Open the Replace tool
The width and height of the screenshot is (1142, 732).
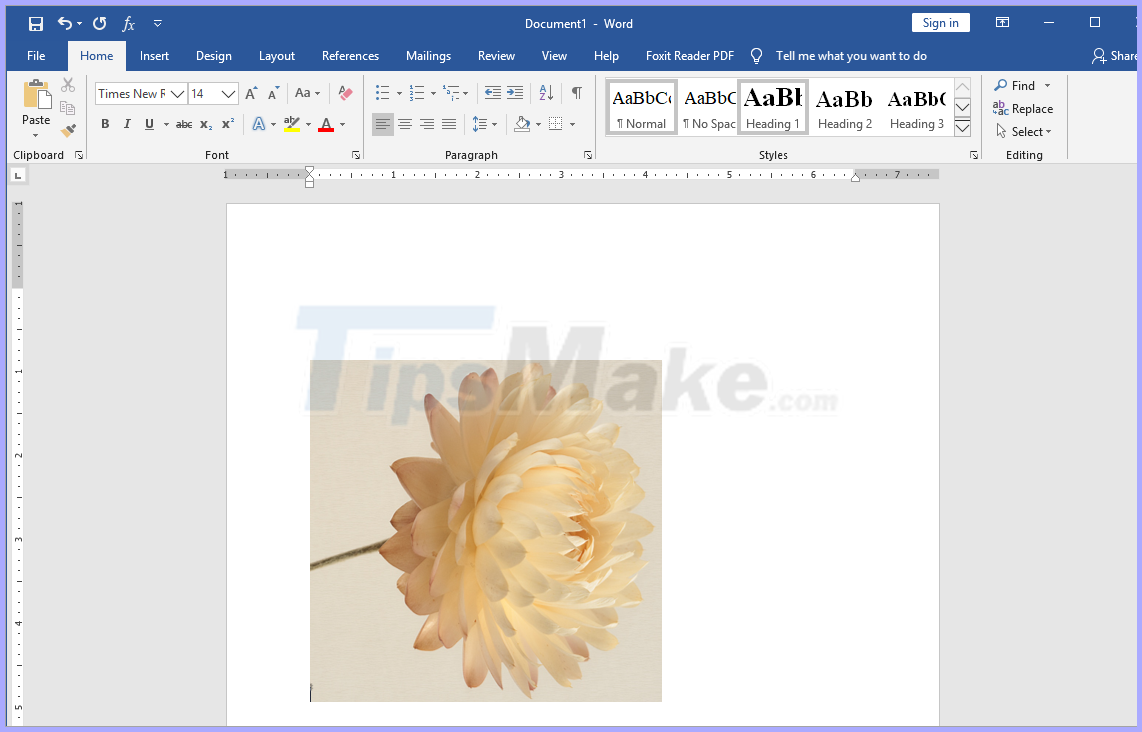coord(1024,108)
